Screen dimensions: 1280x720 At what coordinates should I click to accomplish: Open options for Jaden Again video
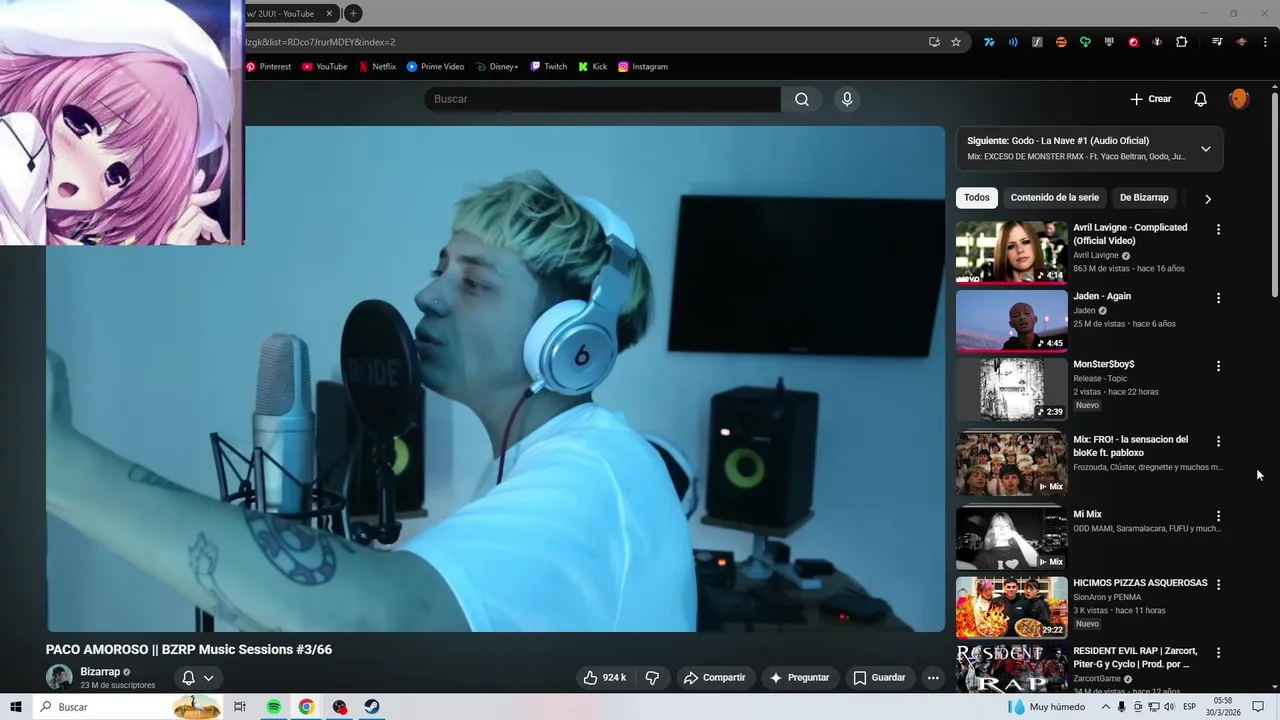point(1218,298)
